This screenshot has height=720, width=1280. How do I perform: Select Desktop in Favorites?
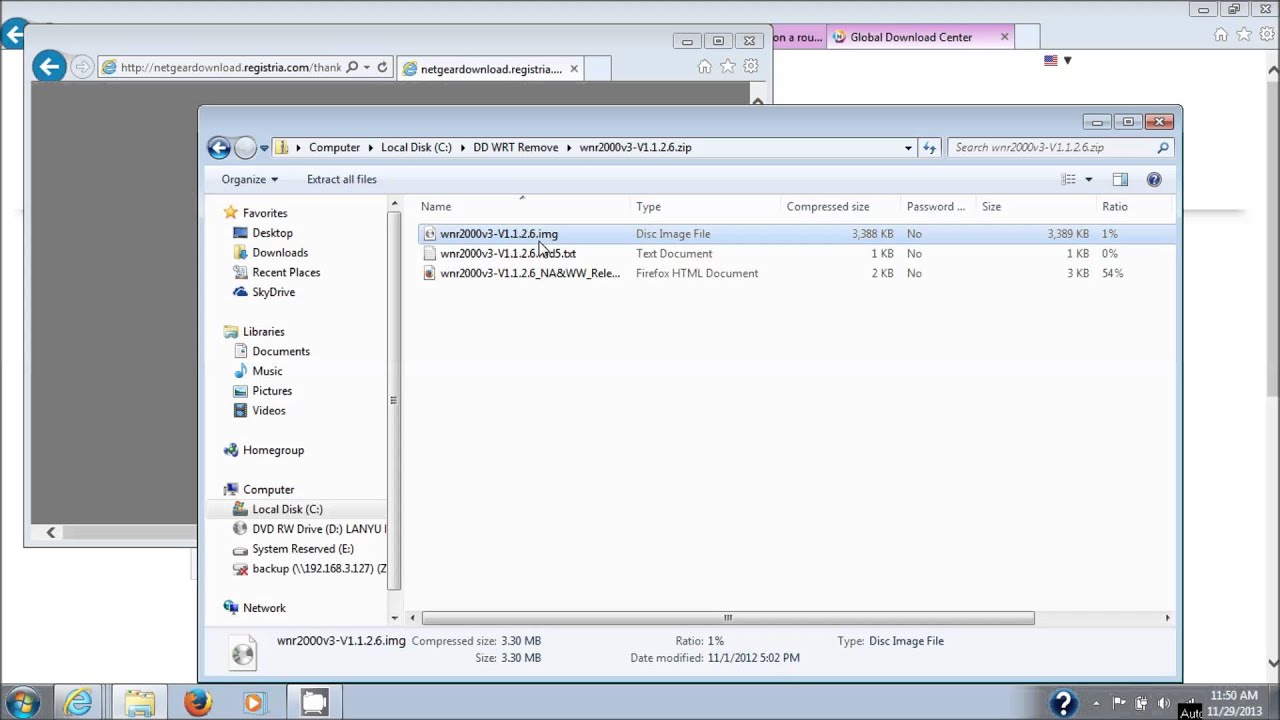click(272, 233)
